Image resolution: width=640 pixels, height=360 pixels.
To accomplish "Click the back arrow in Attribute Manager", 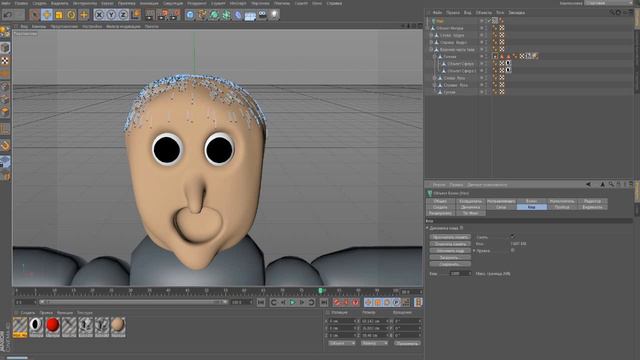I will (588, 184).
